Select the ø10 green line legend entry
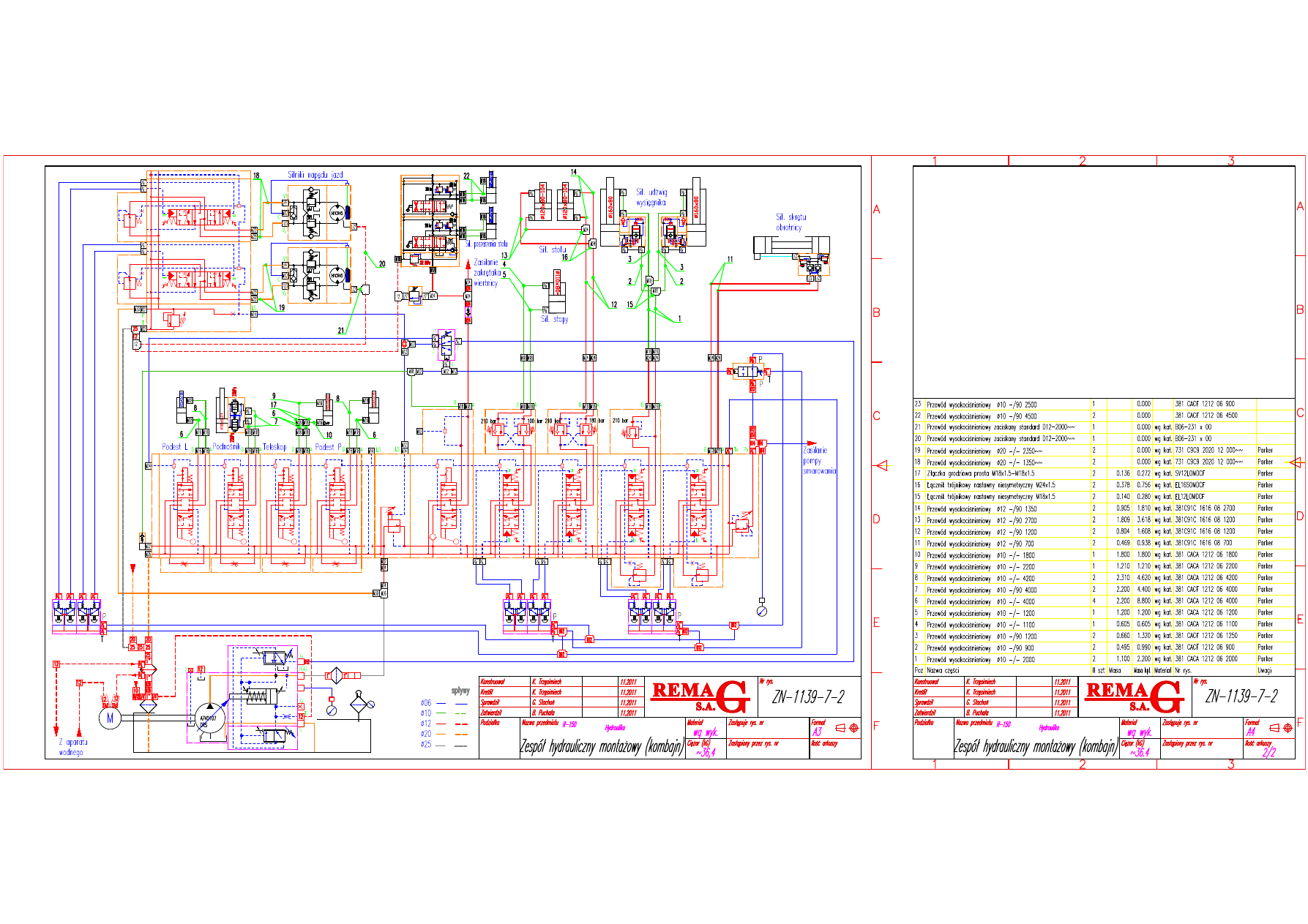The height and width of the screenshot is (924, 1308). [444, 713]
